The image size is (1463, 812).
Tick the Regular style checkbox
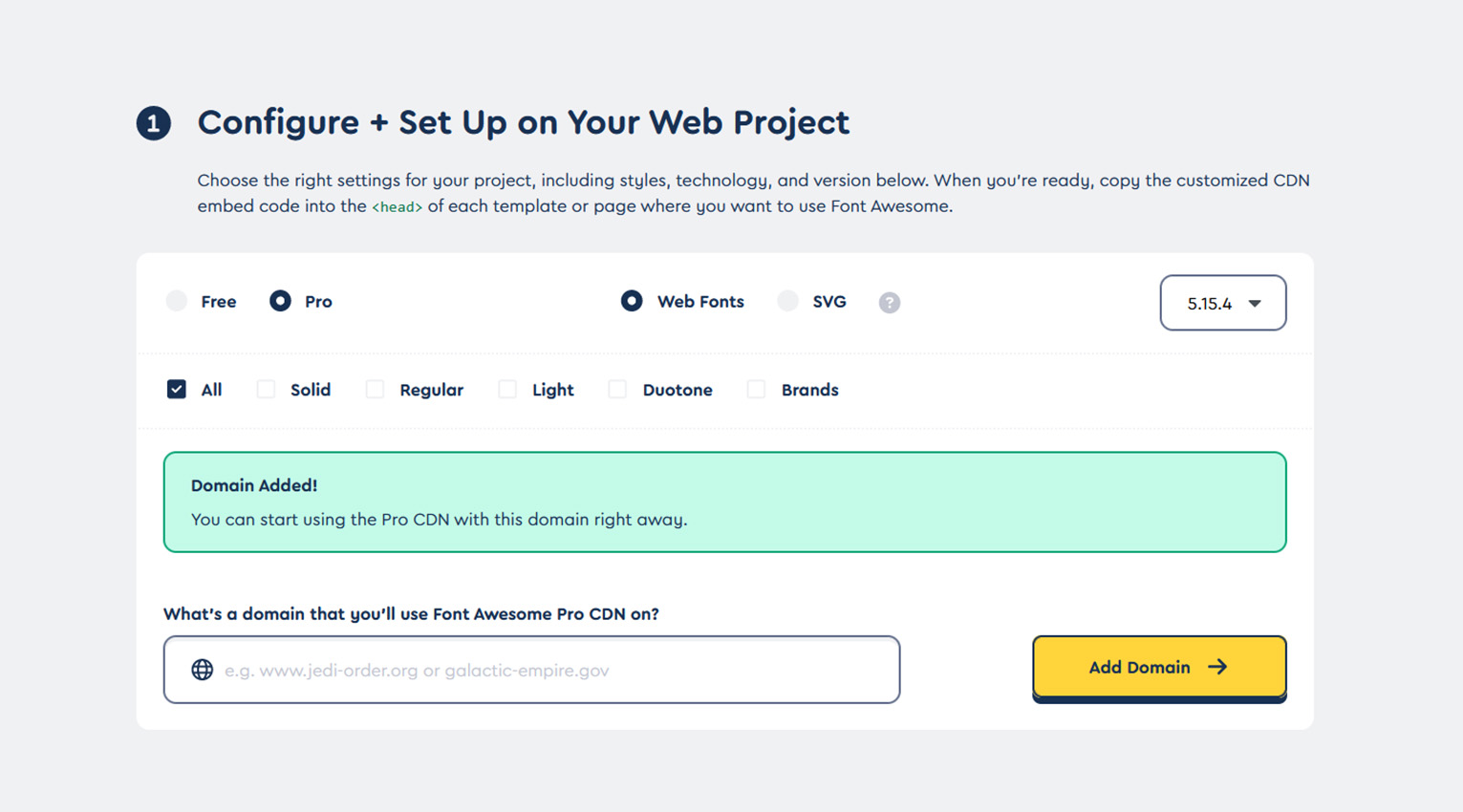(x=375, y=389)
